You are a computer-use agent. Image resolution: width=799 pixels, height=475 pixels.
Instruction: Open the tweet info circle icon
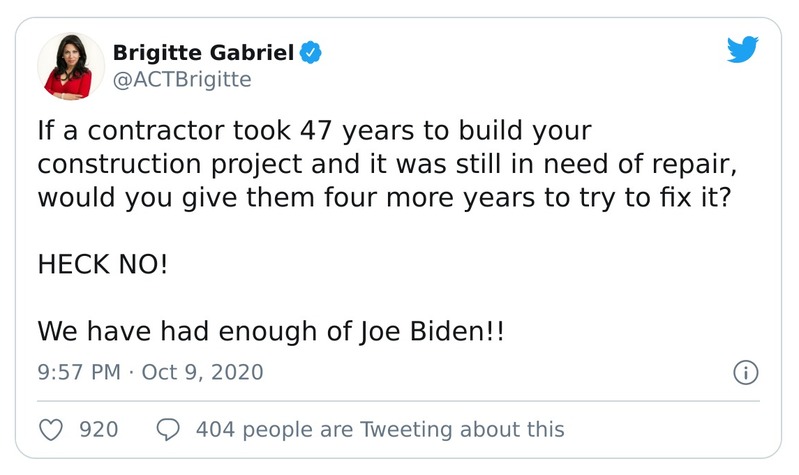pyautogui.click(x=743, y=374)
